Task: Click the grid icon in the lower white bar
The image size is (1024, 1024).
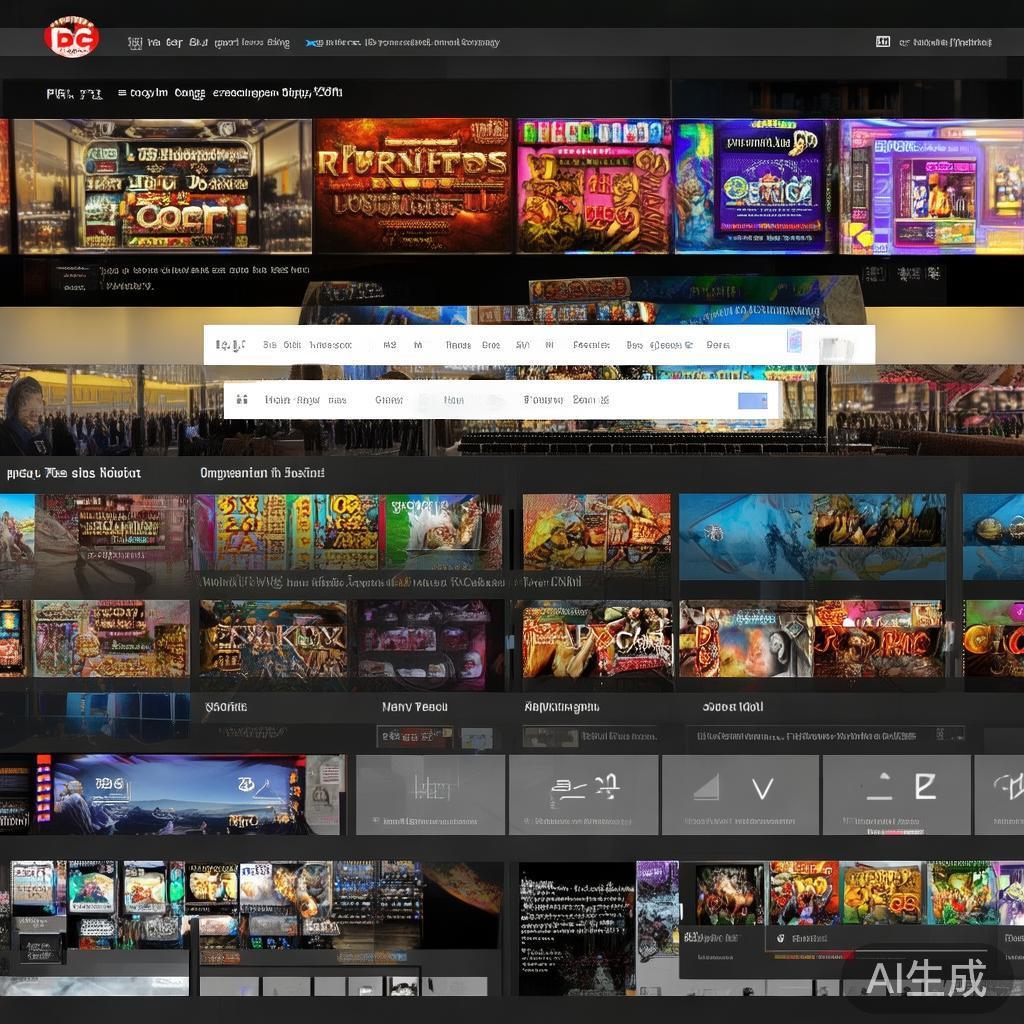Action: [x=241, y=400]
